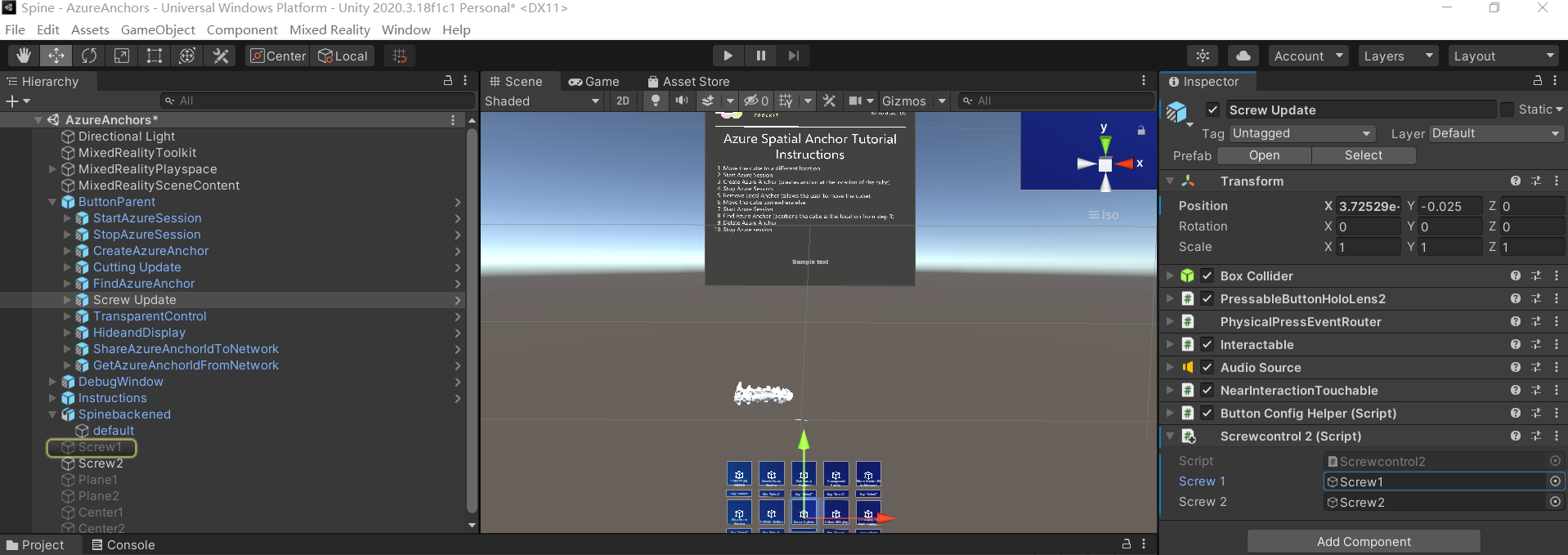Toggle scene audio speaker icon

tap(682, 101)
